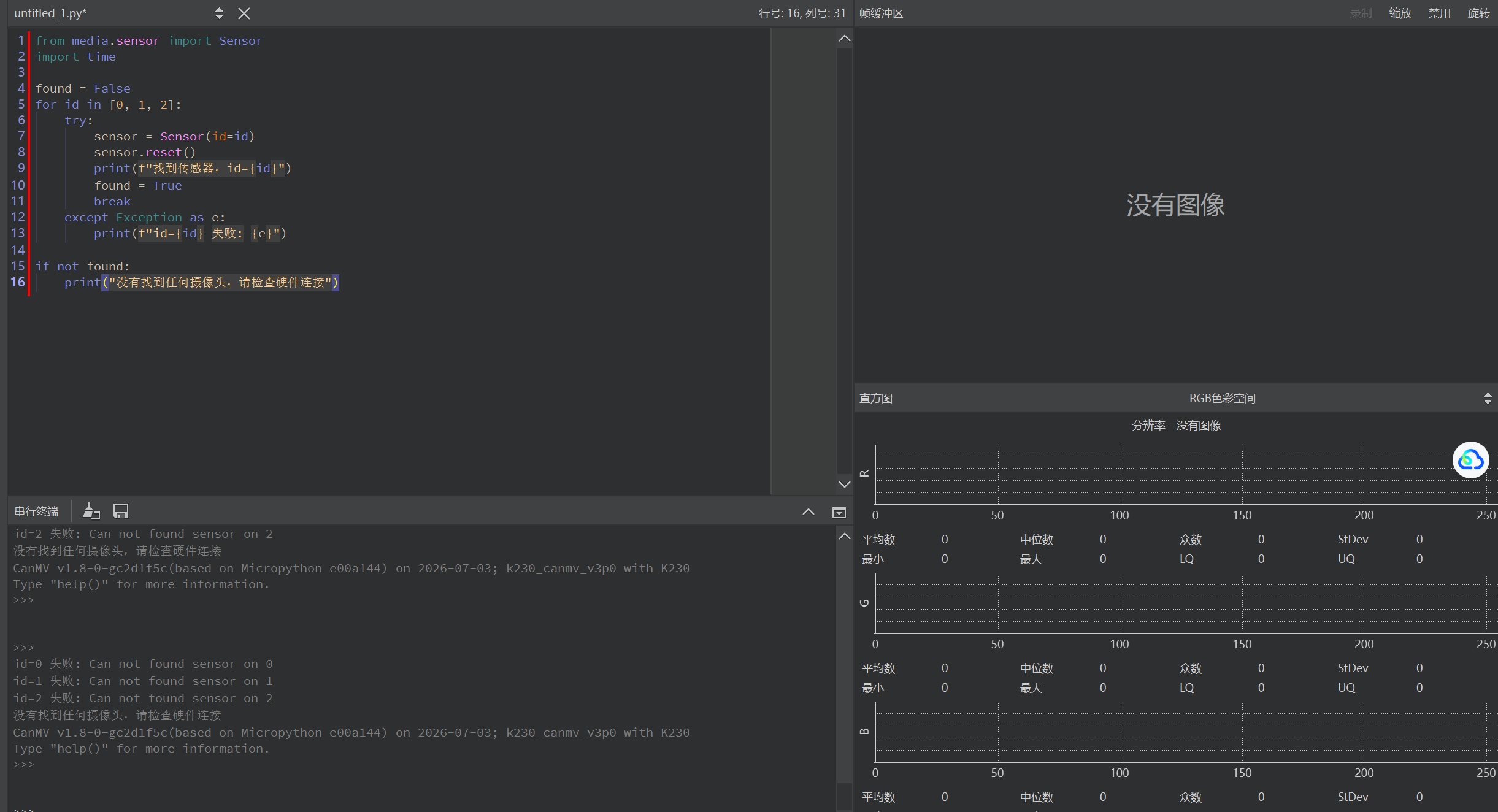Click the 录制 record button

[x=1361, y=13]
